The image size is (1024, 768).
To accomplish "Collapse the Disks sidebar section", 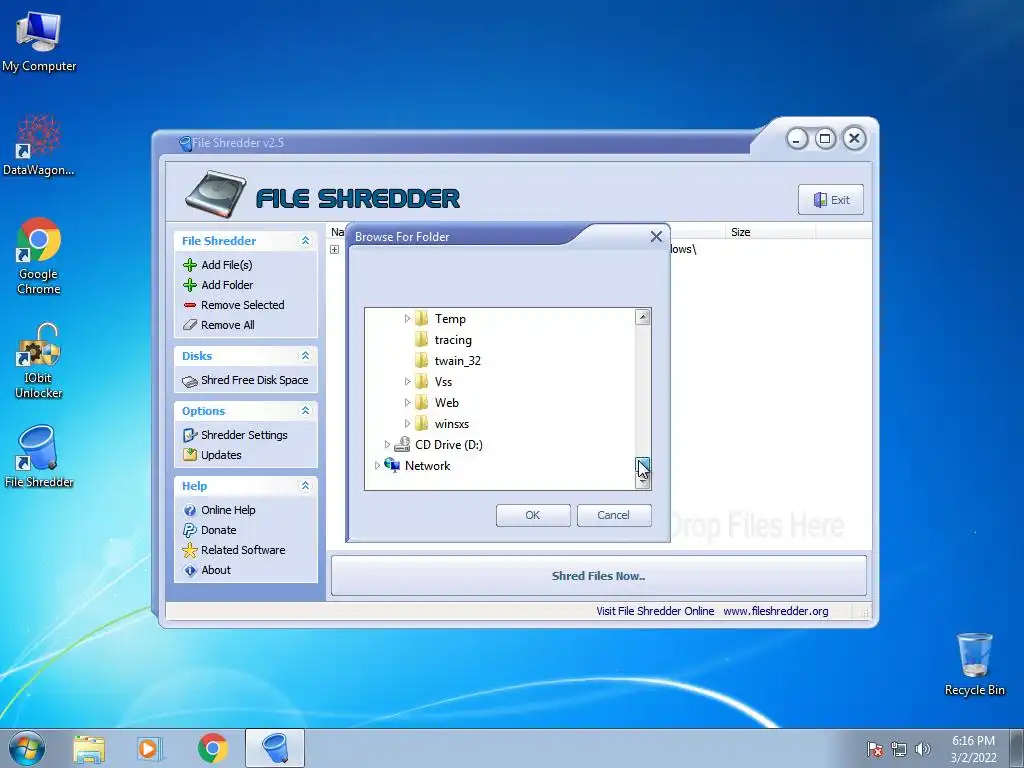I will tap(305, 356).
